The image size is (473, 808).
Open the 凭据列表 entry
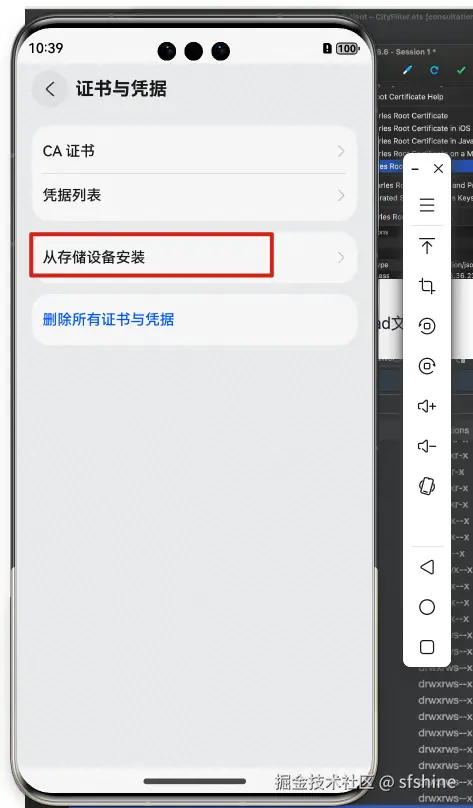[194, 196]
